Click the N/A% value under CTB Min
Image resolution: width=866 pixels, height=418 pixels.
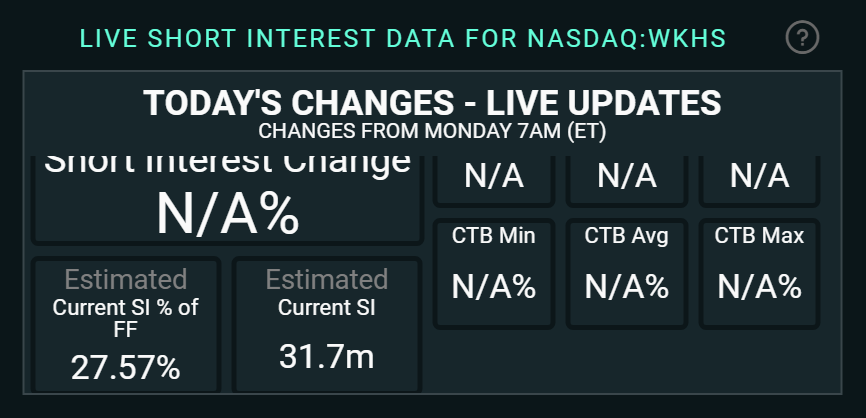[x=494, y=287]
